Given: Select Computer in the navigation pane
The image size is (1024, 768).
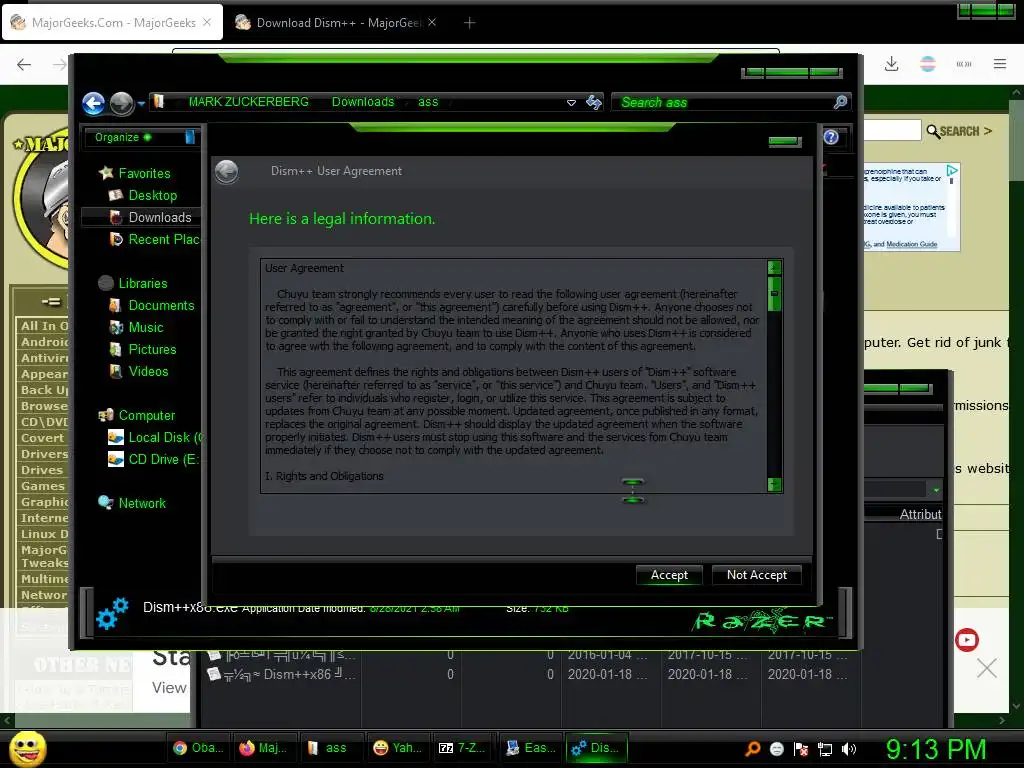Looking at the screenshot, I should click(136, 415).
